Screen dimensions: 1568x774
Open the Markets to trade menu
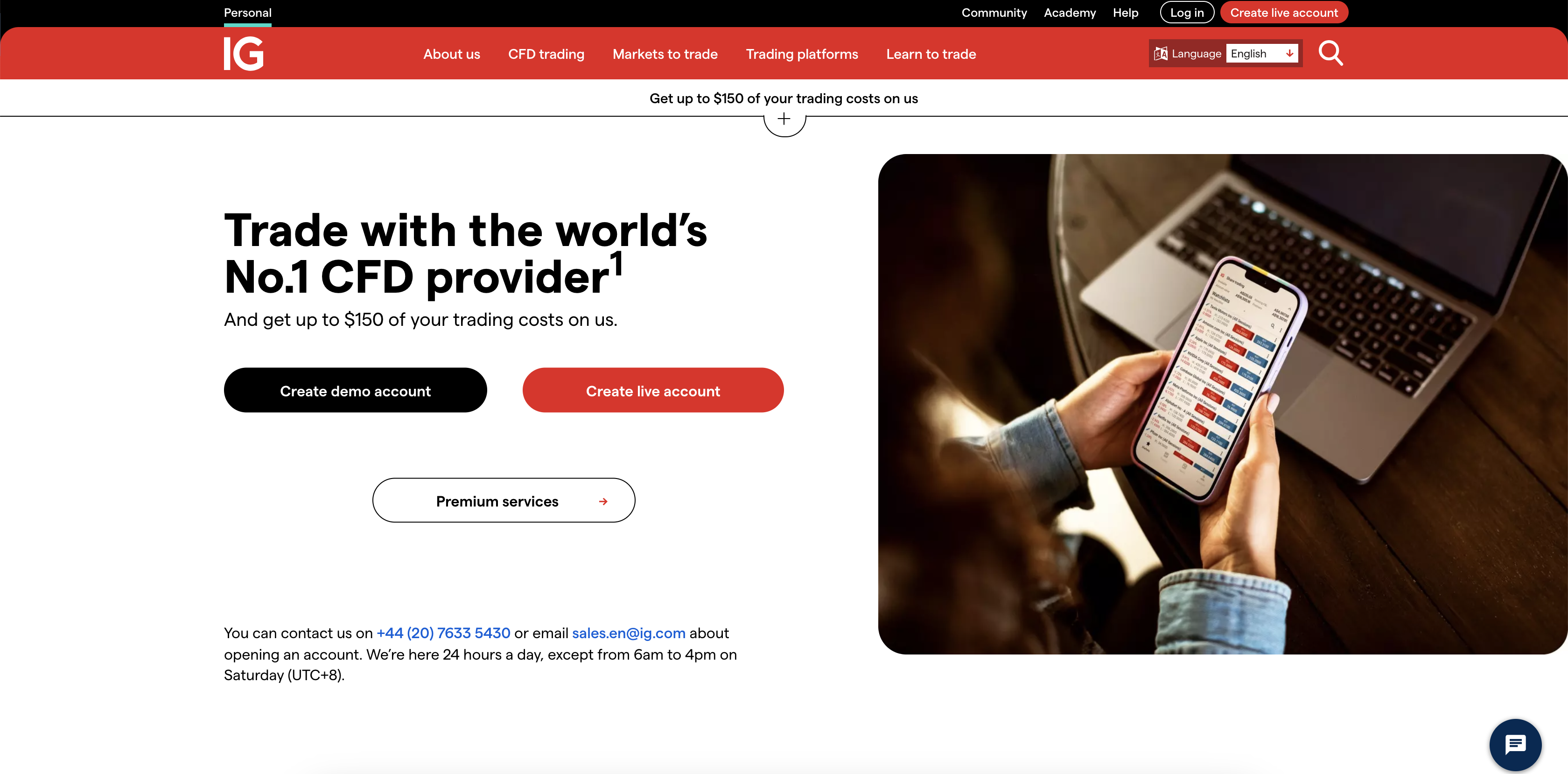coord(665,54)
